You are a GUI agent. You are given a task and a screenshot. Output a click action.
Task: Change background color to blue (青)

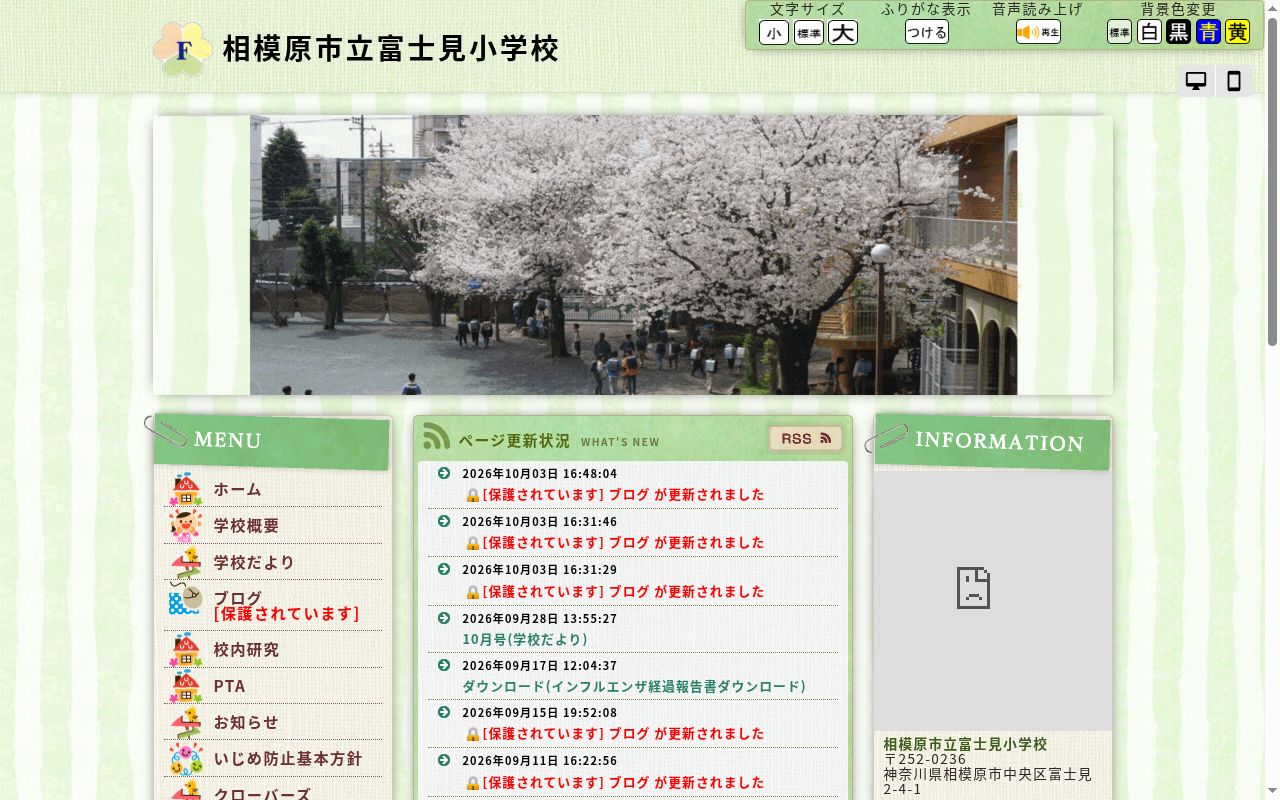coord(1208,32)
